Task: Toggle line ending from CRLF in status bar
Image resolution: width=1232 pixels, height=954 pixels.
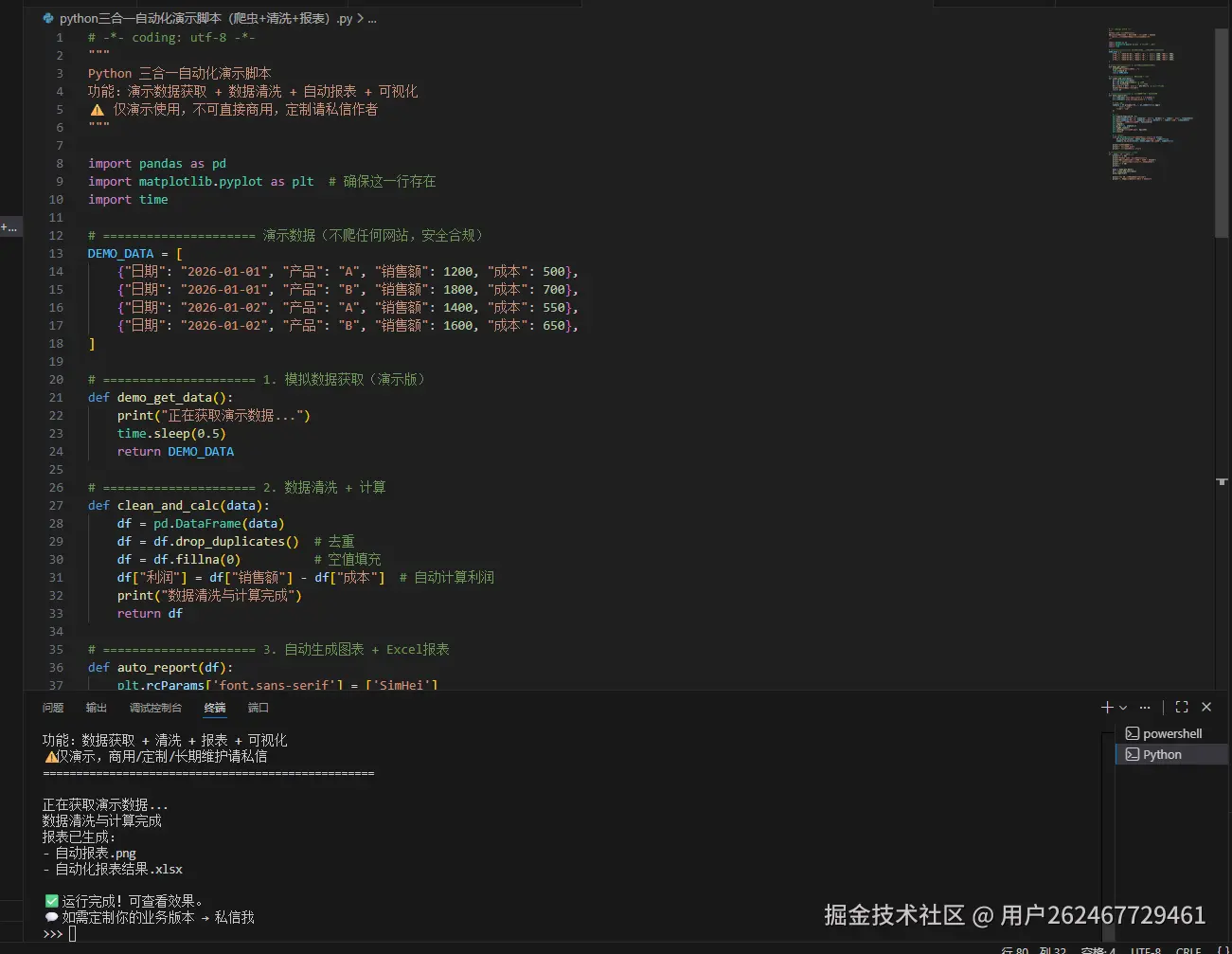Action: tap(1187, 950)
